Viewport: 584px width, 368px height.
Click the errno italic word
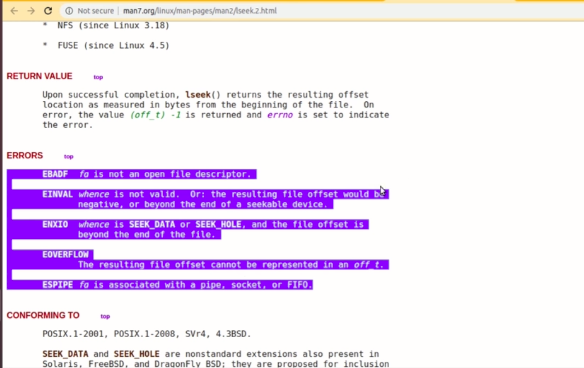pos(280,115)
